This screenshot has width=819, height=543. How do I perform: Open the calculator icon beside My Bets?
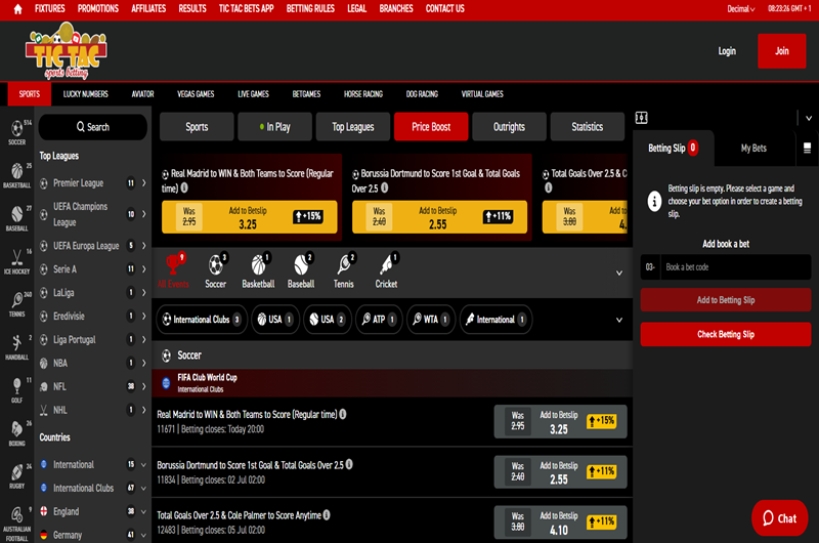click(807, 148)
